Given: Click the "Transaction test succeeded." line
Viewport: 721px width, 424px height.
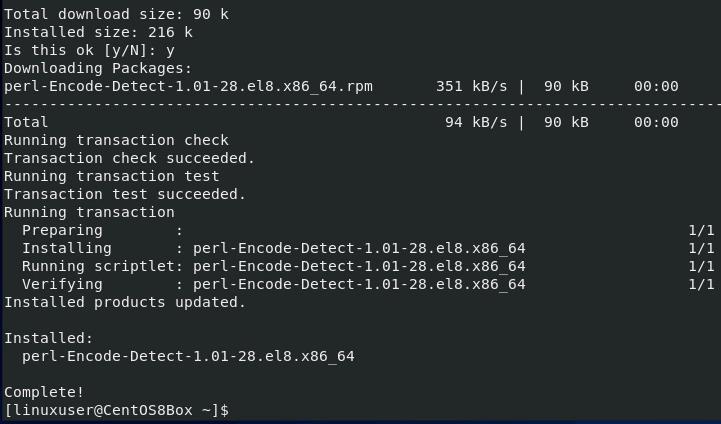Looking at the screenshot, I should (124, 194).
